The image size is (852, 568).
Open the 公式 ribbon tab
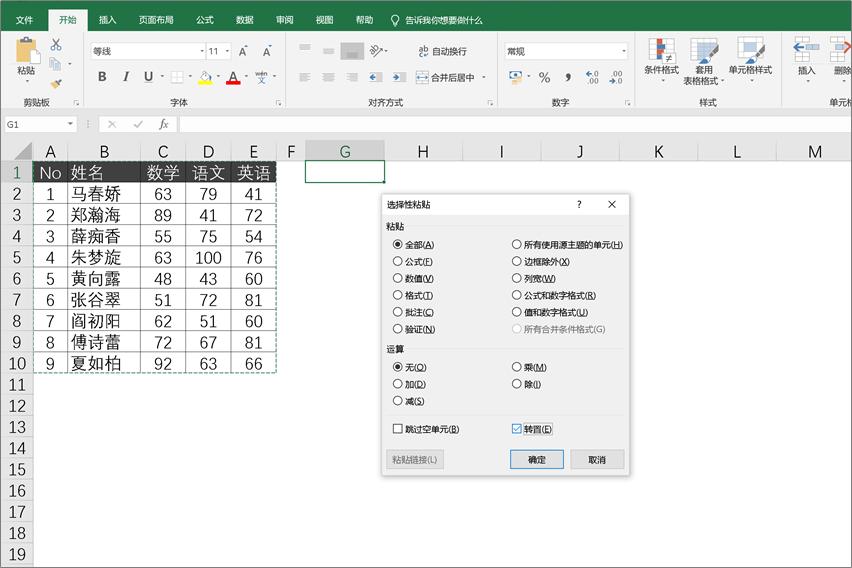pos(204,20)
